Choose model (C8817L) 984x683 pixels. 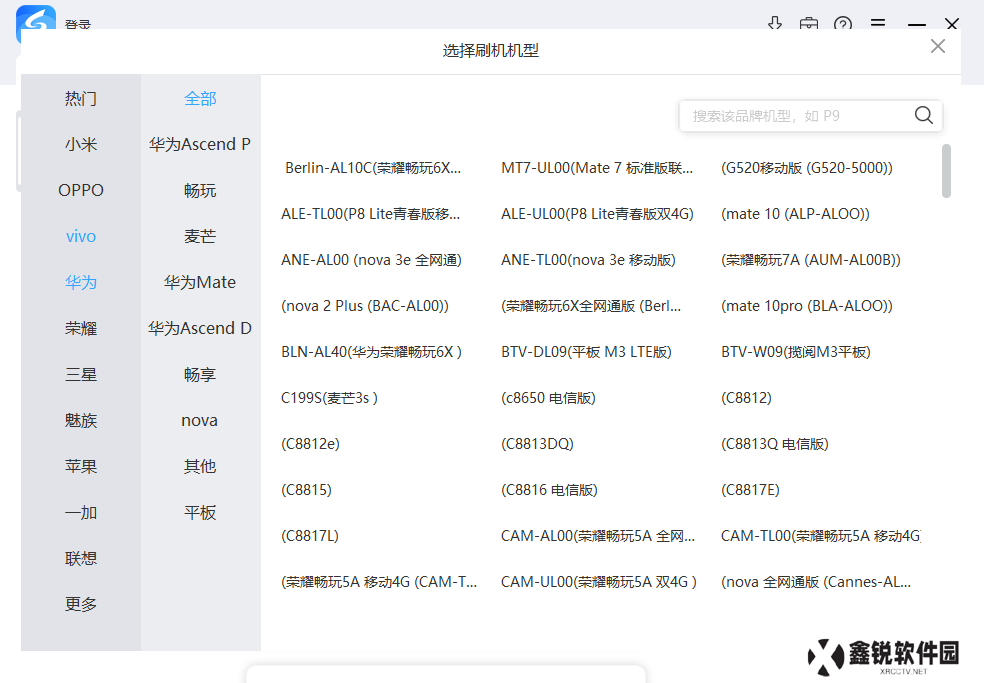(310, 536)
